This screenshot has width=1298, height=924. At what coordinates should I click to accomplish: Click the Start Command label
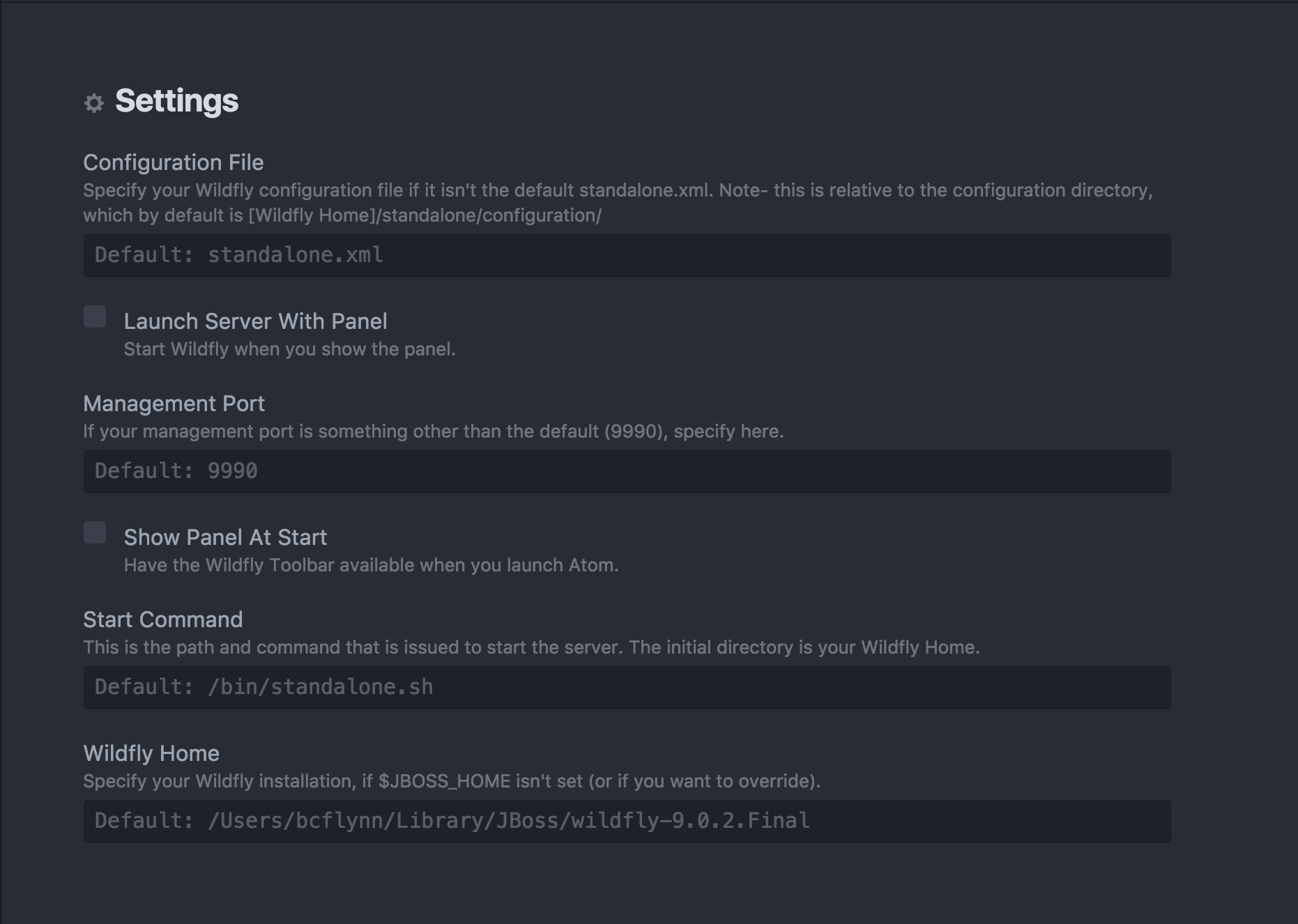163,619
